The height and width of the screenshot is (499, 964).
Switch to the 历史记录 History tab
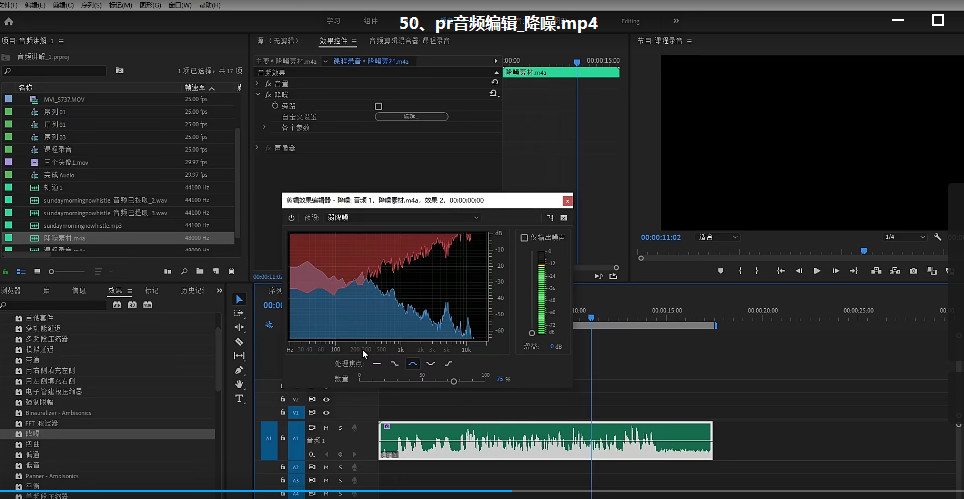(x=192, y=290)
